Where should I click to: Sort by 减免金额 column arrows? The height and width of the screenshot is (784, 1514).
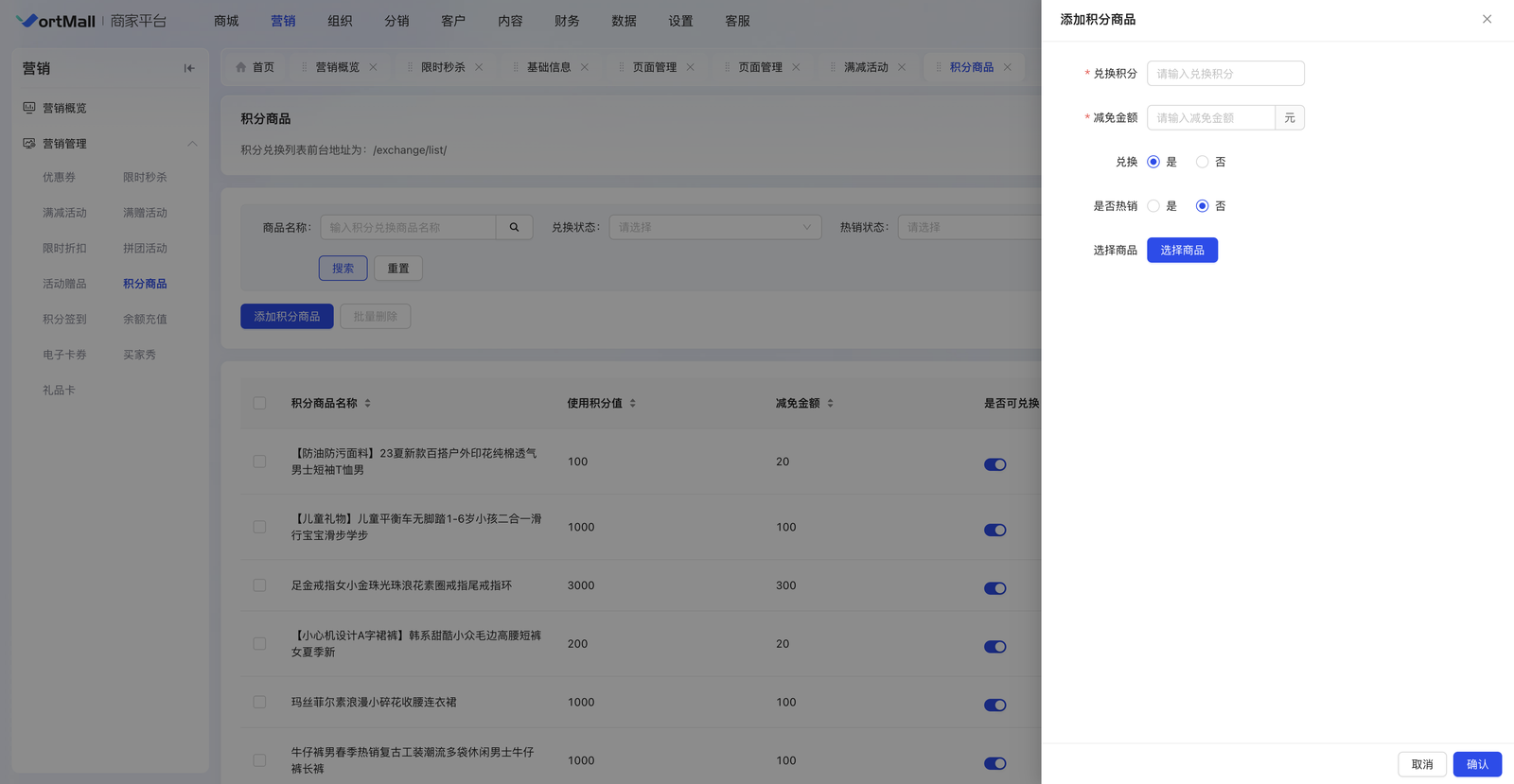click(831, 403)
